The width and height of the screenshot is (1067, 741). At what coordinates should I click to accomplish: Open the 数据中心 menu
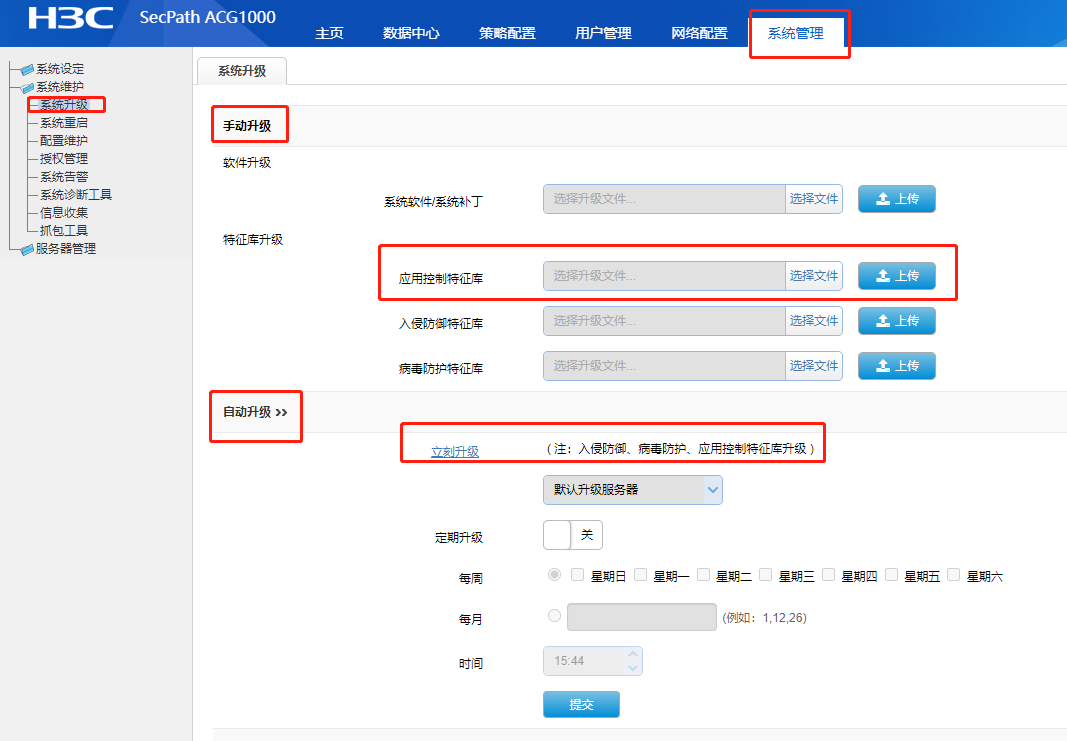411,33
